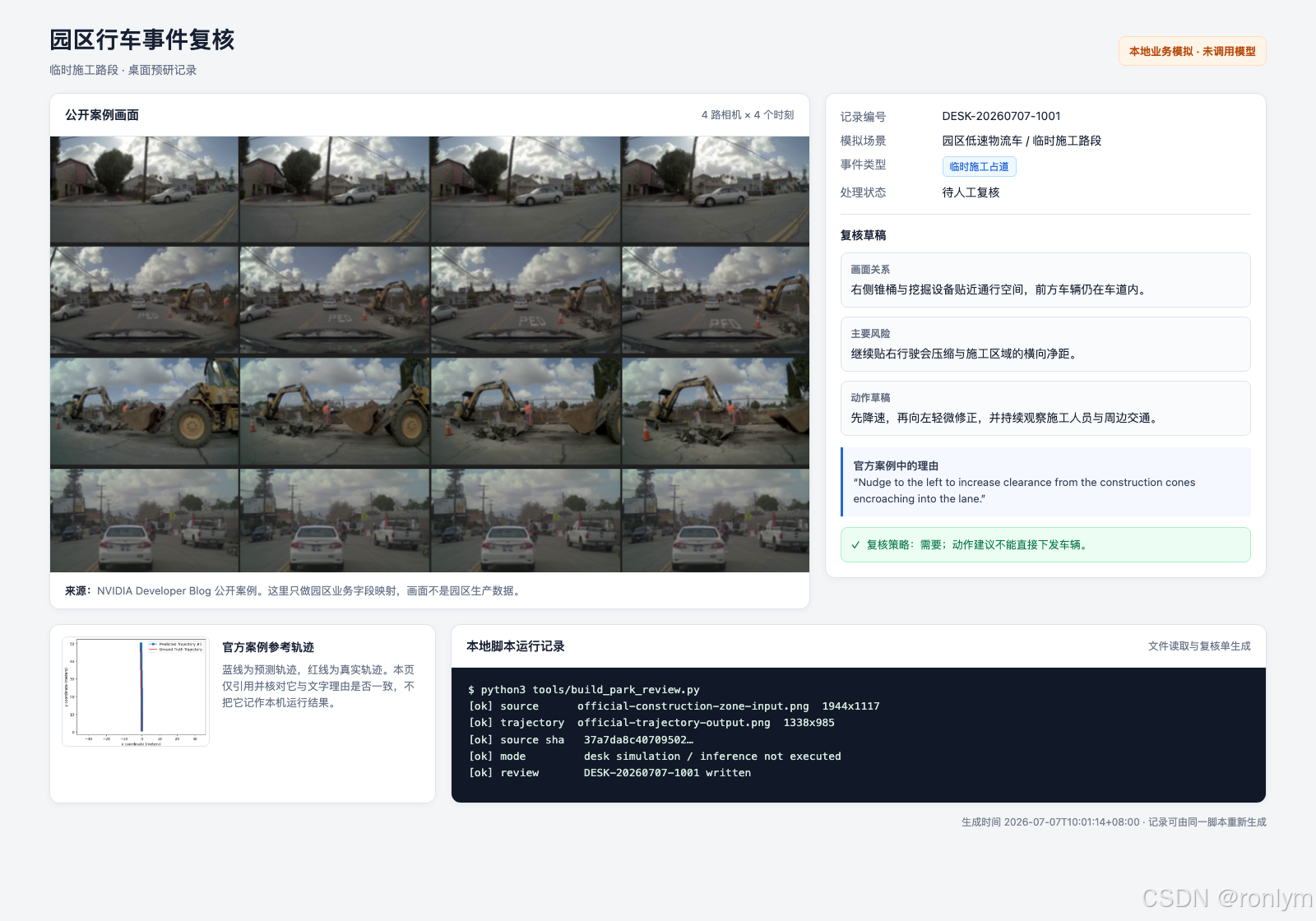Click the 公开案例画面 panel heading
The height and width of the screenshot is (921, 1316).
coord(102,115)
